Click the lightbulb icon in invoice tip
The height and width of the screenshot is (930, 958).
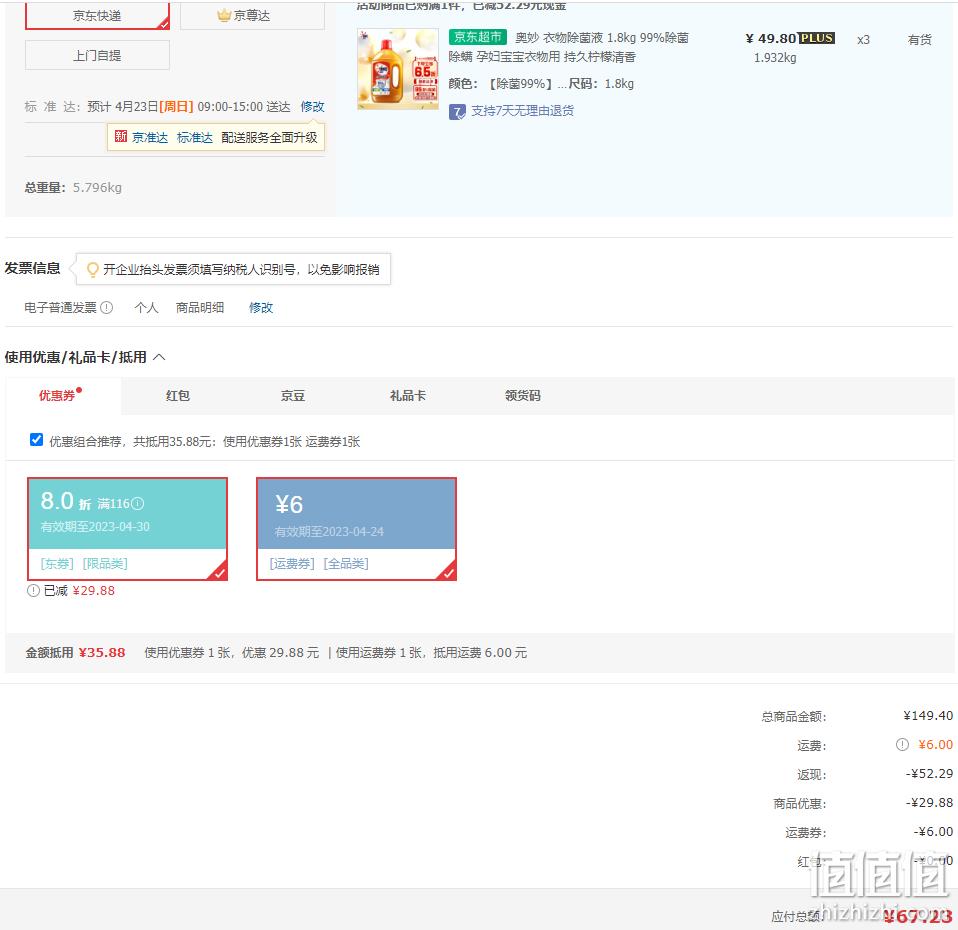coord(92,269)
